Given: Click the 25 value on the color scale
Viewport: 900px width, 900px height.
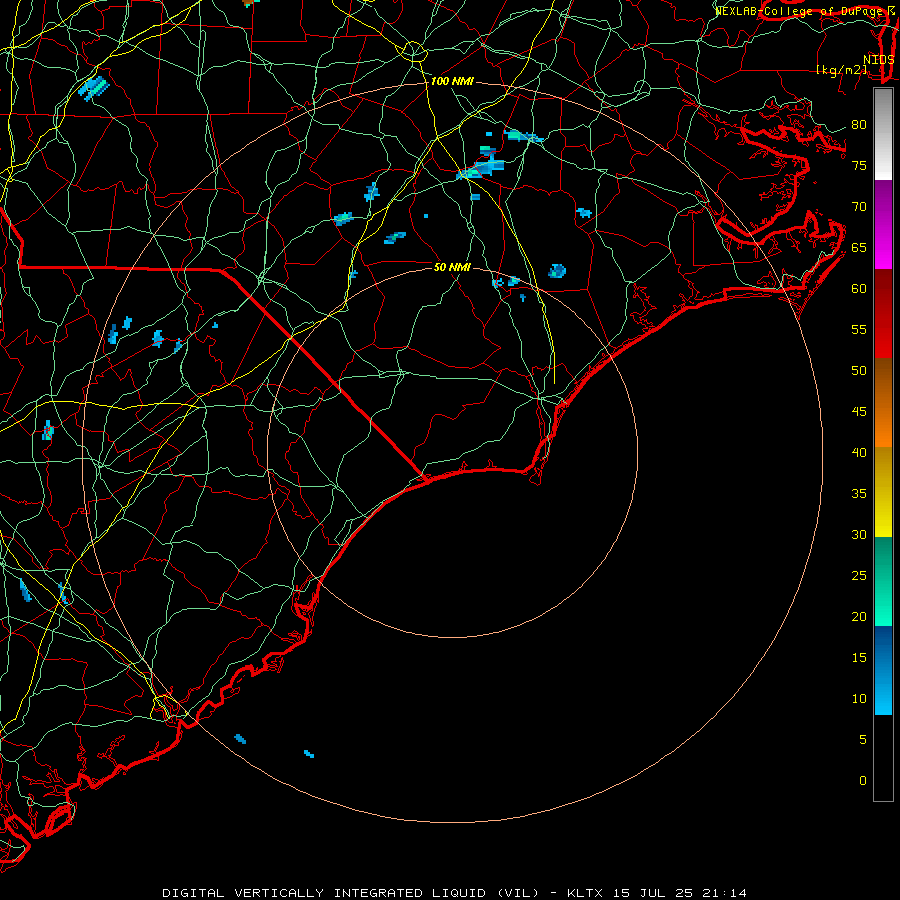Looking at the screenshot, I should coord(859,576).
